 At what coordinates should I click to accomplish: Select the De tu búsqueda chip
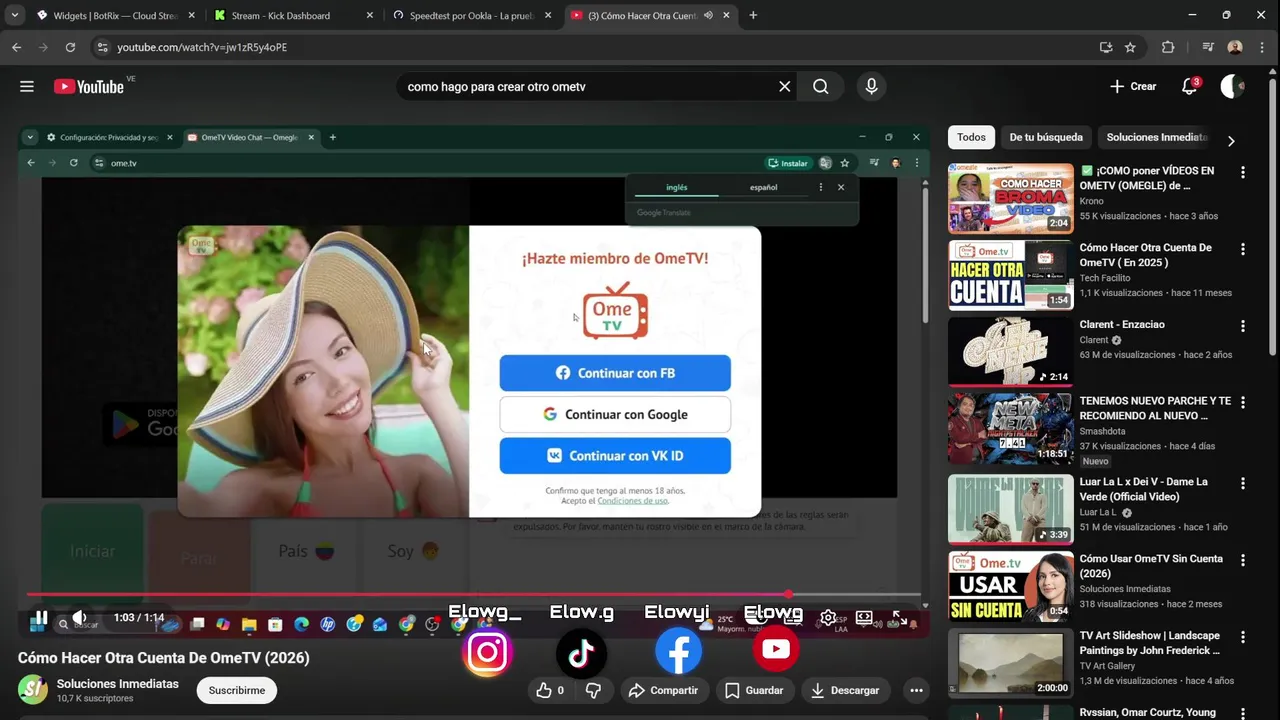(1046, 137)
